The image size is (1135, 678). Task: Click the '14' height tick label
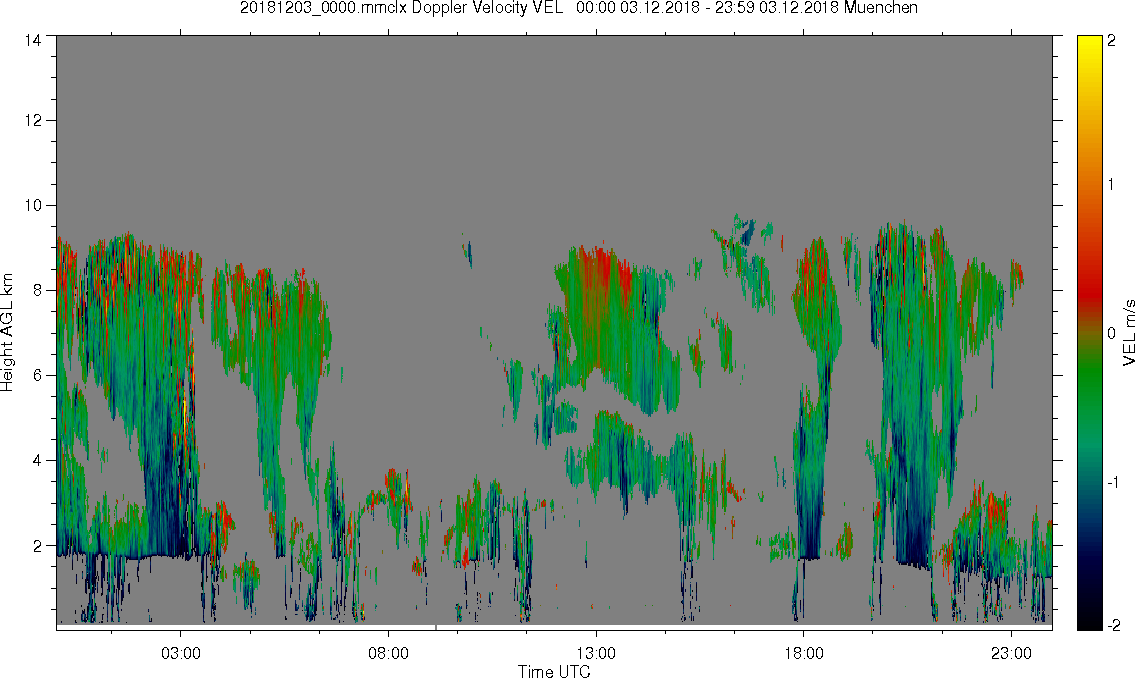coord(33,41)
